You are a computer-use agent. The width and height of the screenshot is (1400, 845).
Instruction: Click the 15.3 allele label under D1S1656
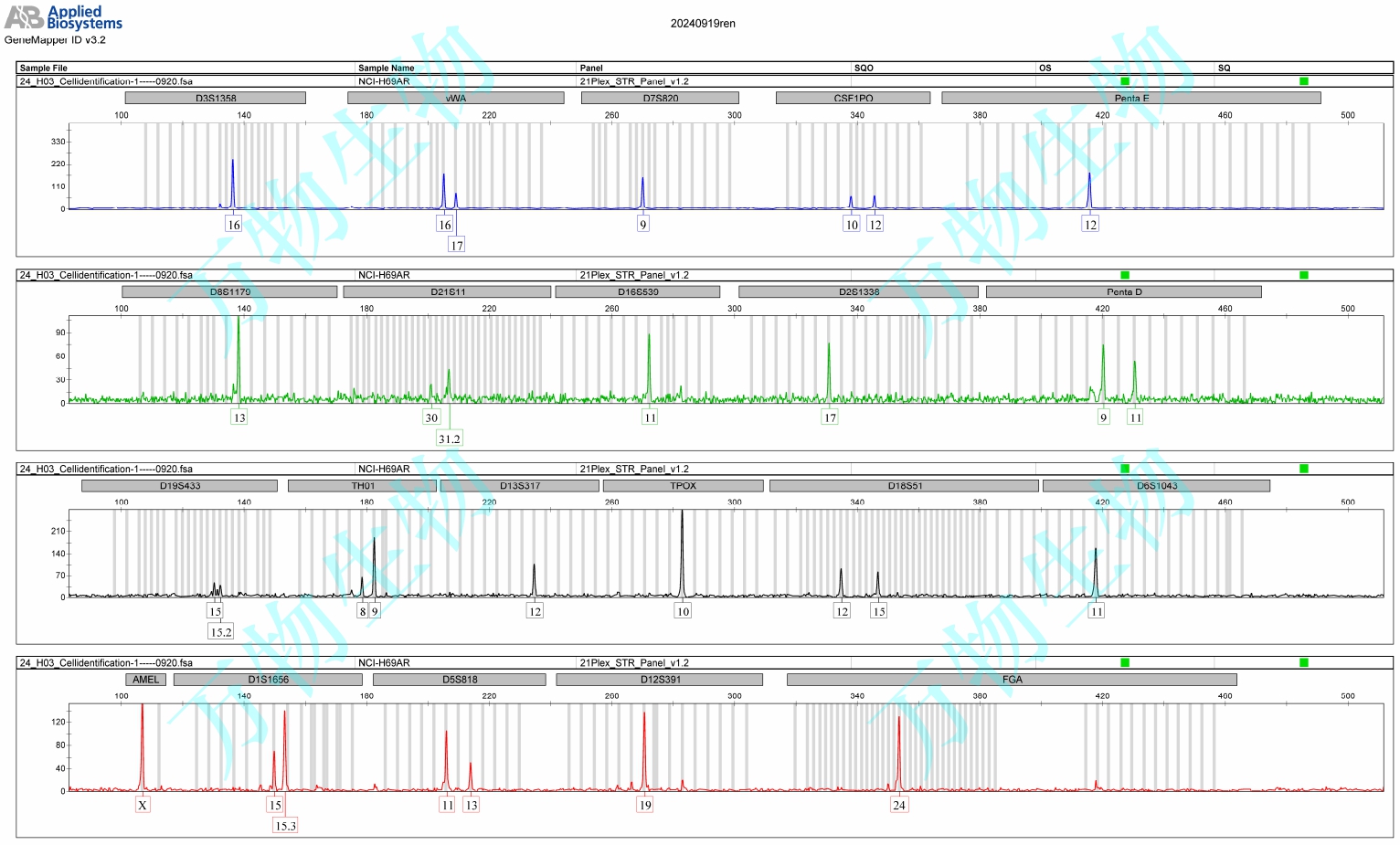pos(285,826)
